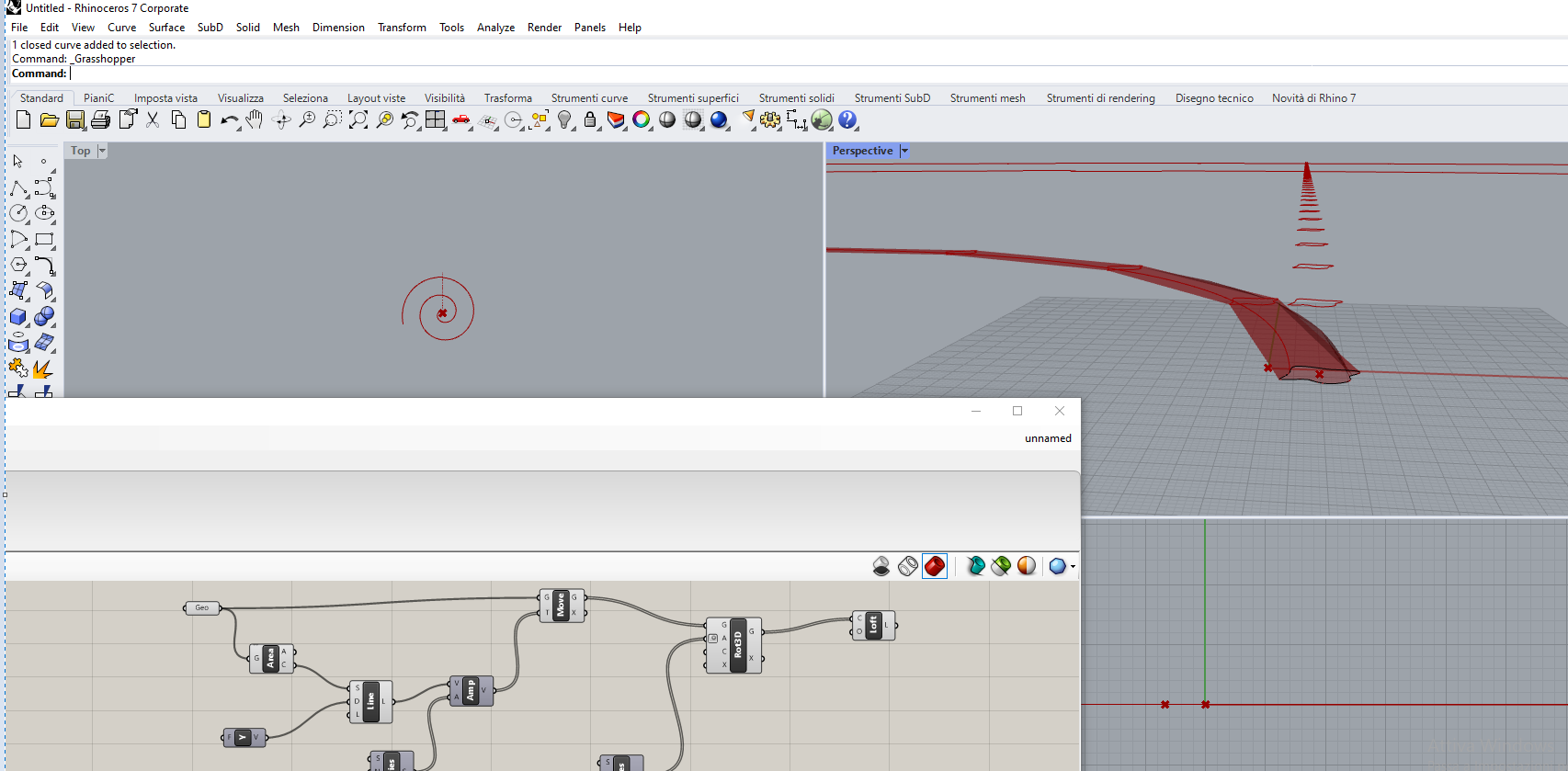The width and height of the screenshot is (1568, 771).
Task: Click the New file icon in Standard toolbar
Action: coord(24,119)
